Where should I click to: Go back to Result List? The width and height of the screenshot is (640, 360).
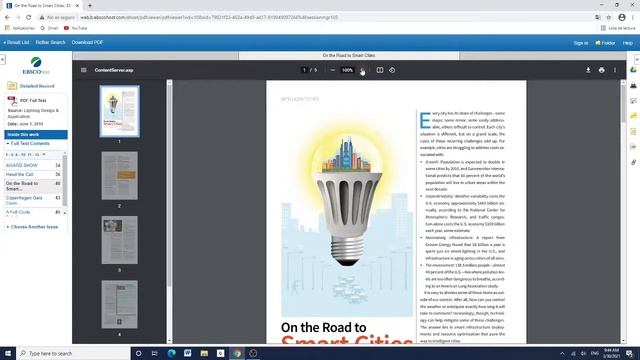tap(16, 42)
